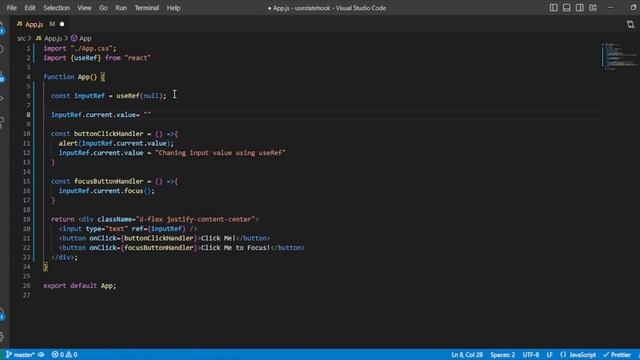Screen dimensions: 640x360
Task: Click the Prettier checkmark status item
Action: click(x=617, y=355)
